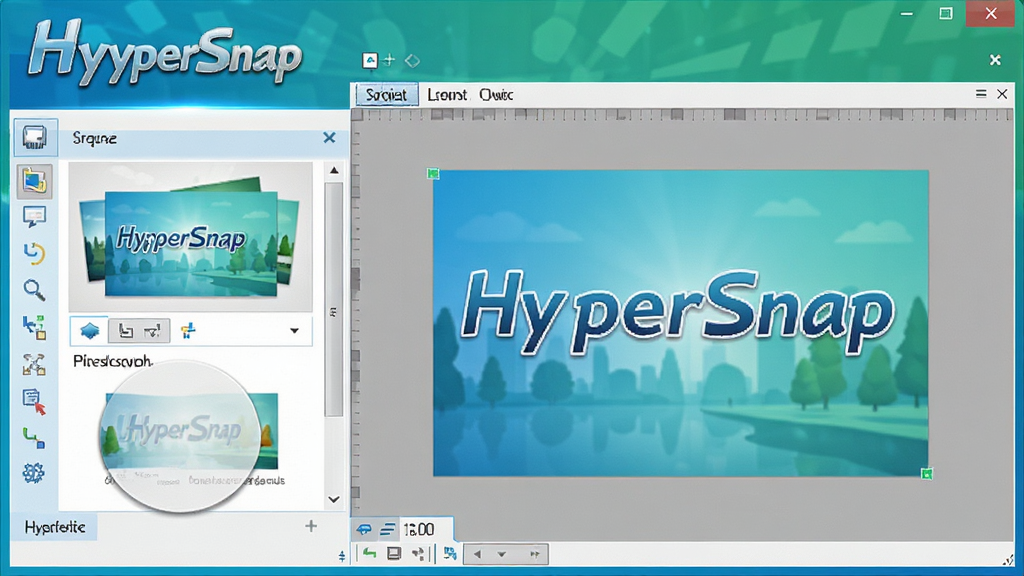Select the top-left green selection handle
Screen dimensions: 1024x576
coord(433,173)
